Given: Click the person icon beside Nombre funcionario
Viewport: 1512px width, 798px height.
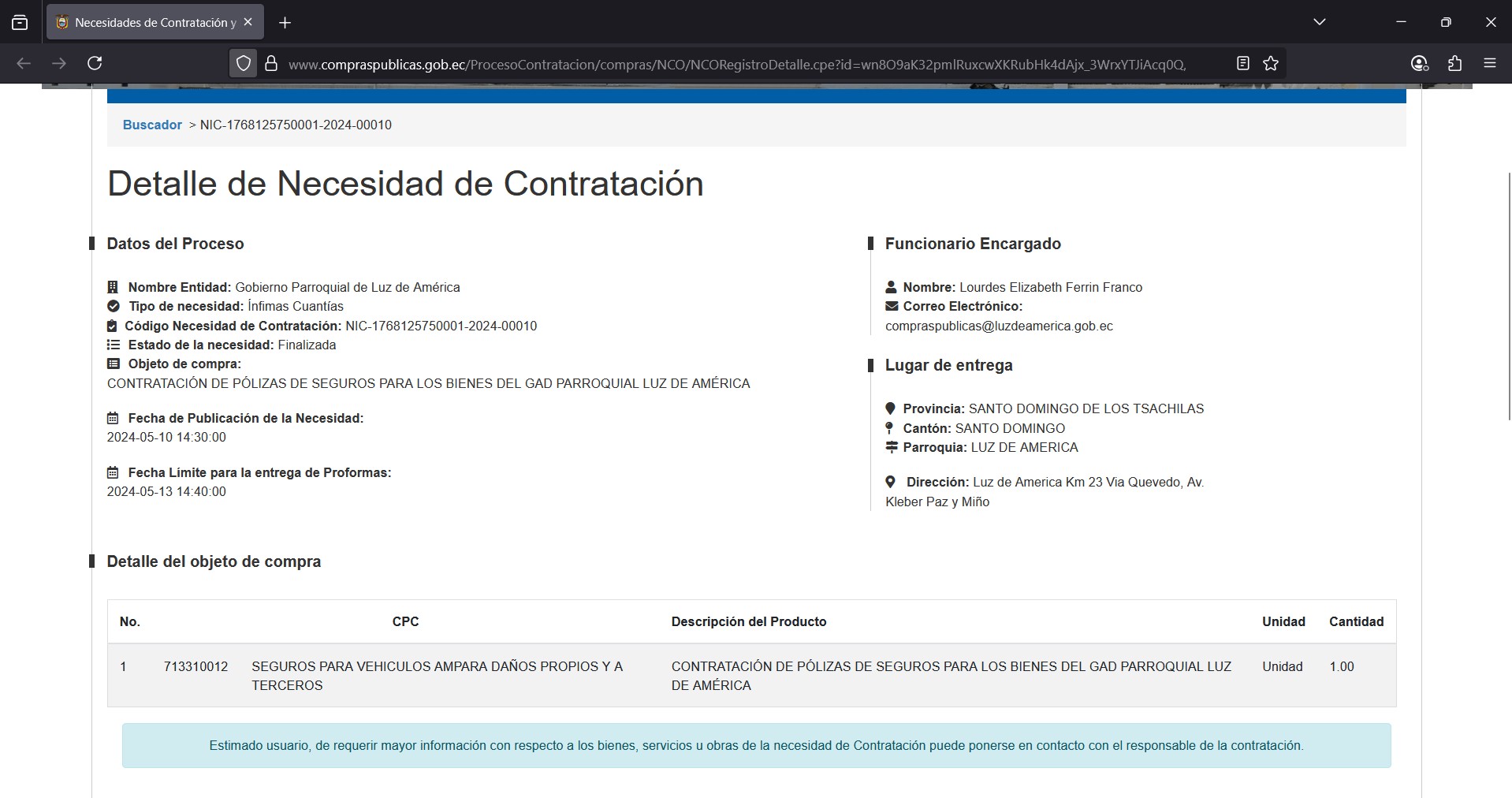Looking at the screenshot, I should 891,287.
